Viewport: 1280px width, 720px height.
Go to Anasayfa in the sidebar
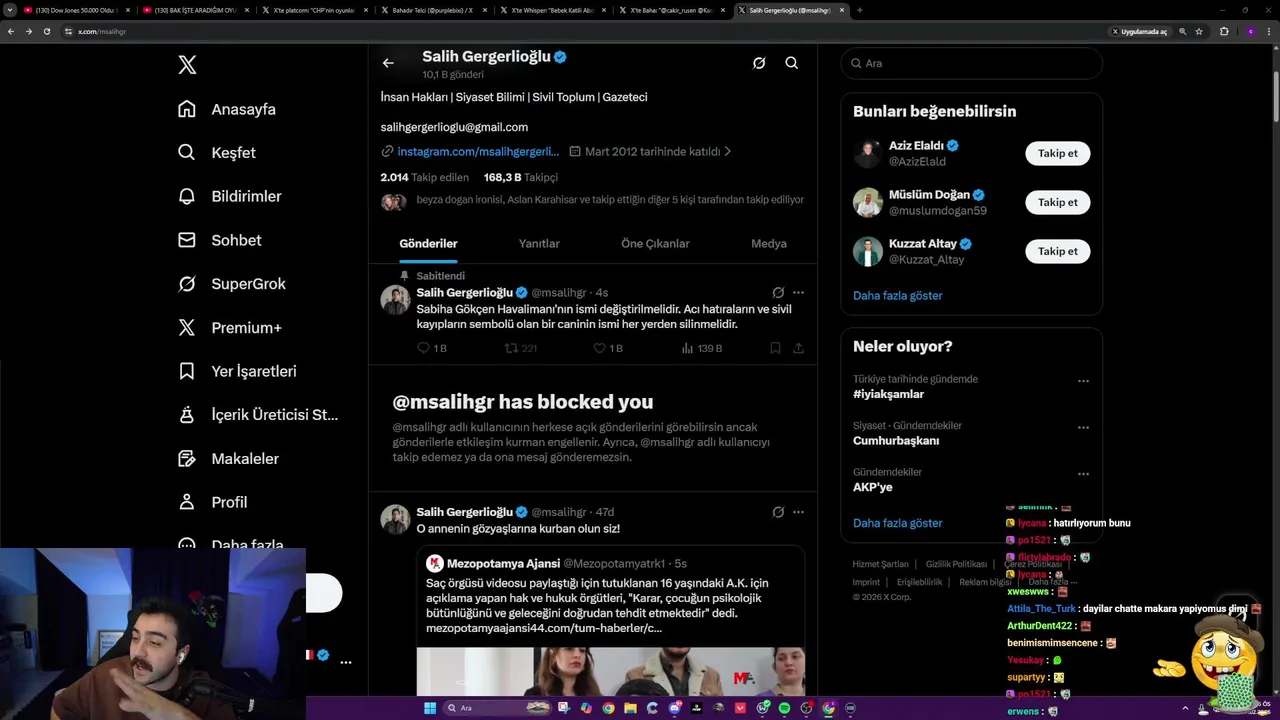227,109
